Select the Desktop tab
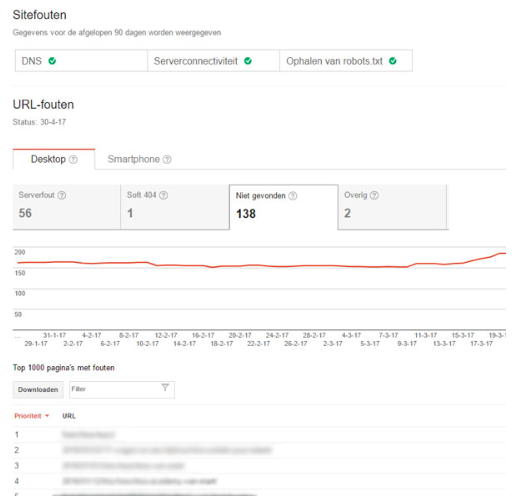Screen dimensions: 521x503 (54, 159)
